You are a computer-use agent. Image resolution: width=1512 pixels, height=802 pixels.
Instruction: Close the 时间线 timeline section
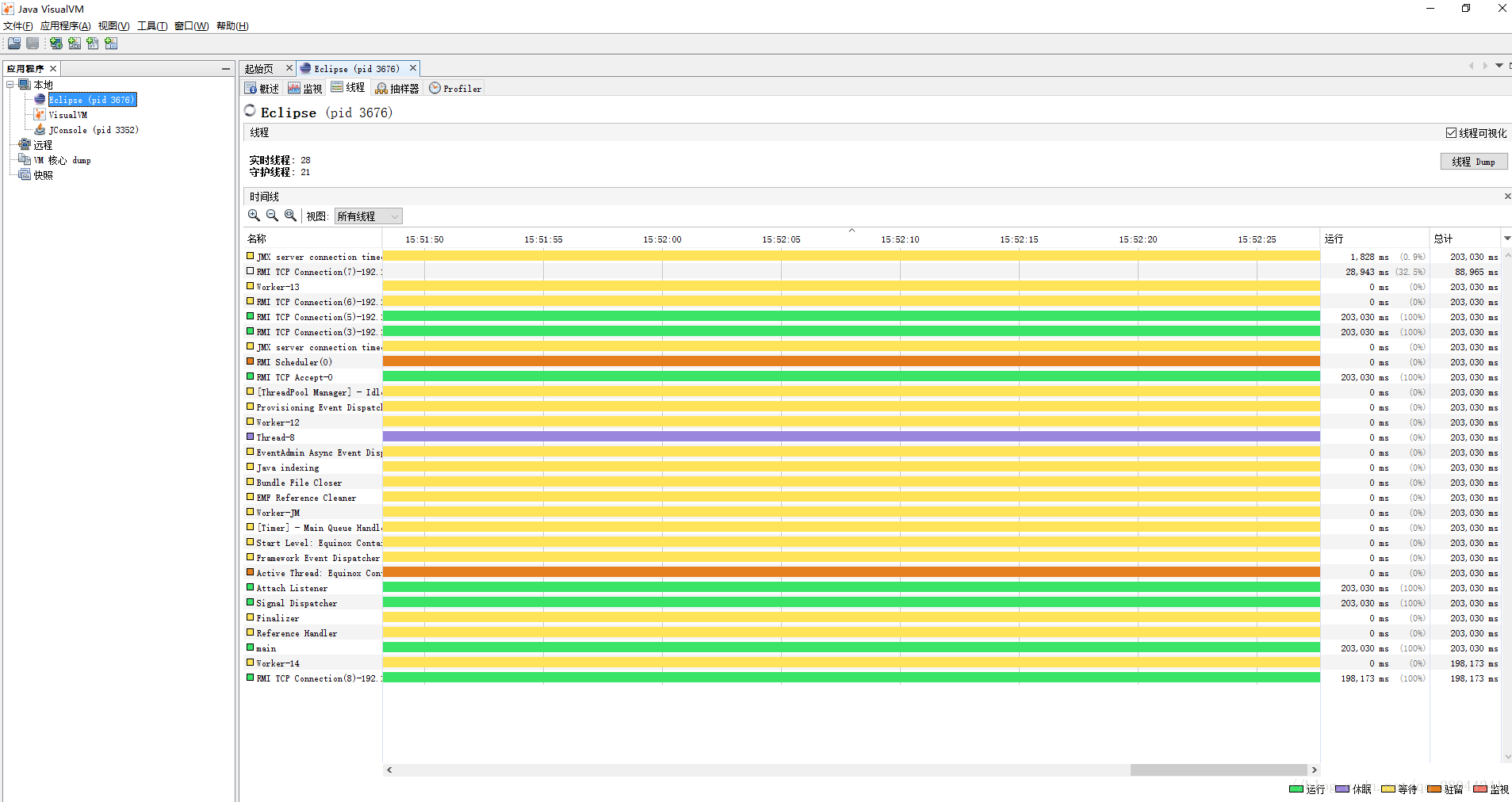[1507, 196]
